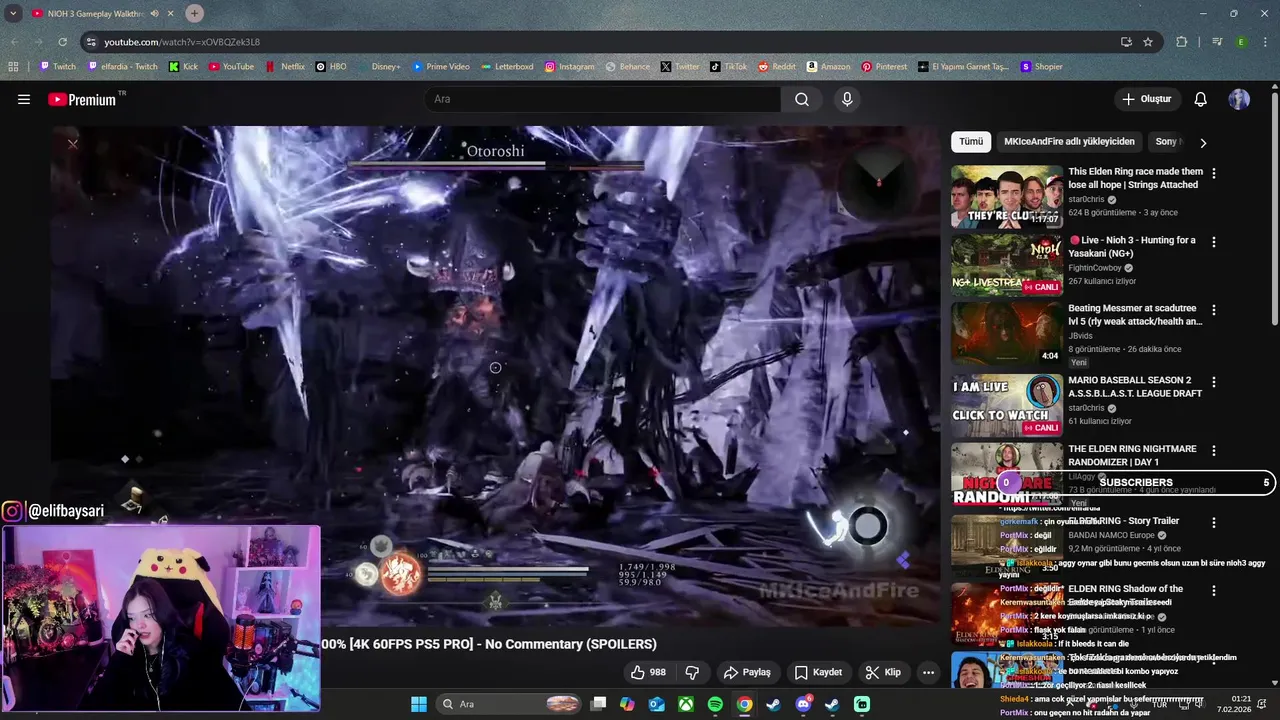
Task: Open the account avatar menu
Action: pyautogui.click(x=1239, y=99)
